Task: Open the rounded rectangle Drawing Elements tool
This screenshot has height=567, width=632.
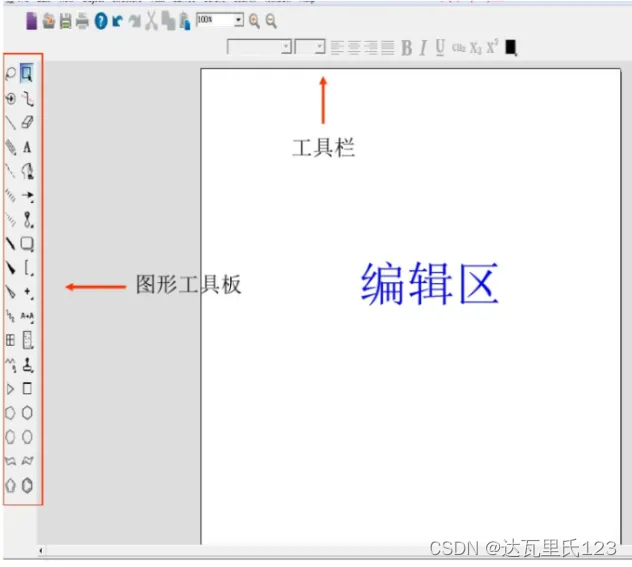Action: pyautogui.click(x=27, y=244)
